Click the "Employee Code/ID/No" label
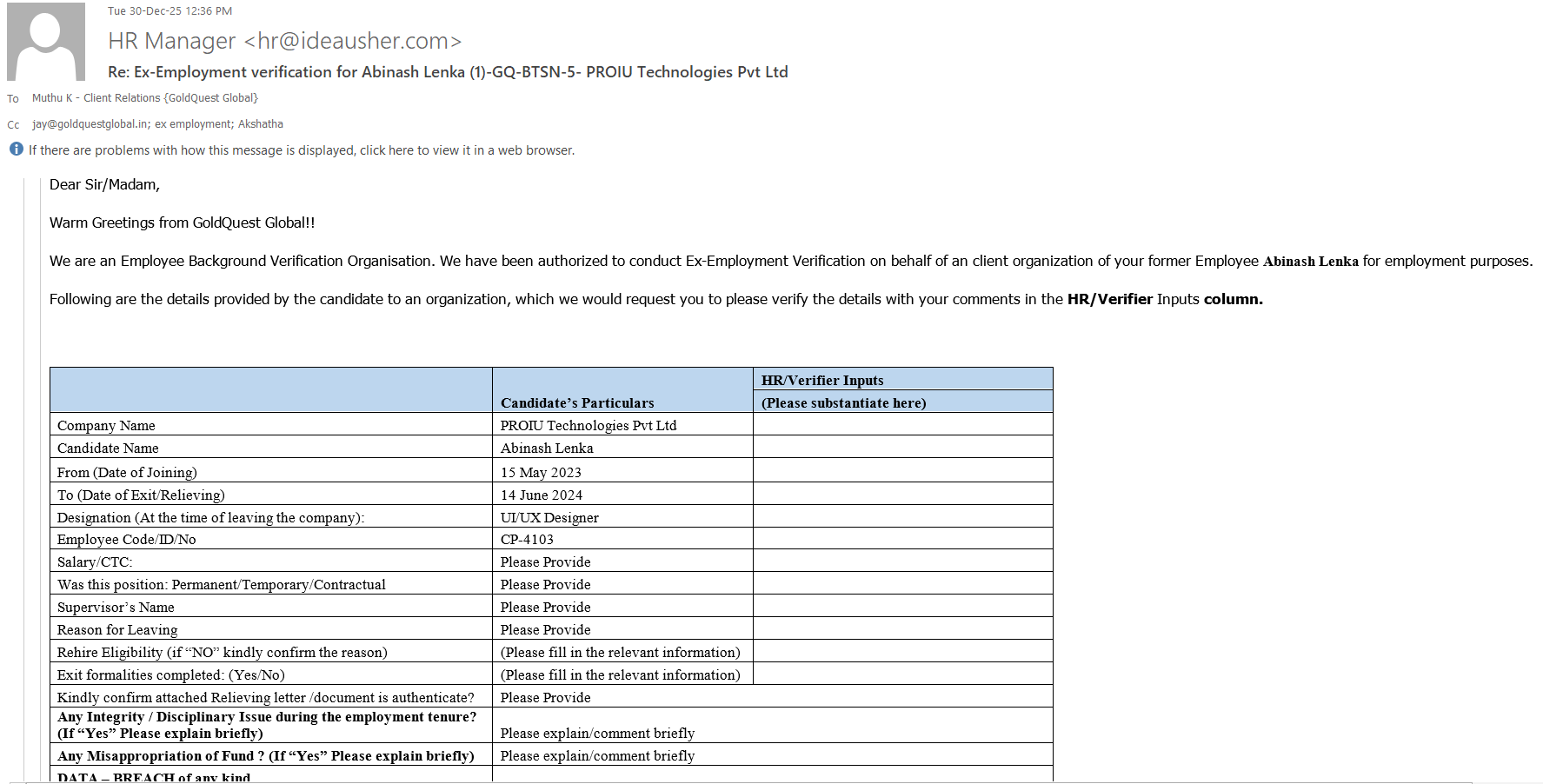Screen dimensions: 1543x784 126,540
